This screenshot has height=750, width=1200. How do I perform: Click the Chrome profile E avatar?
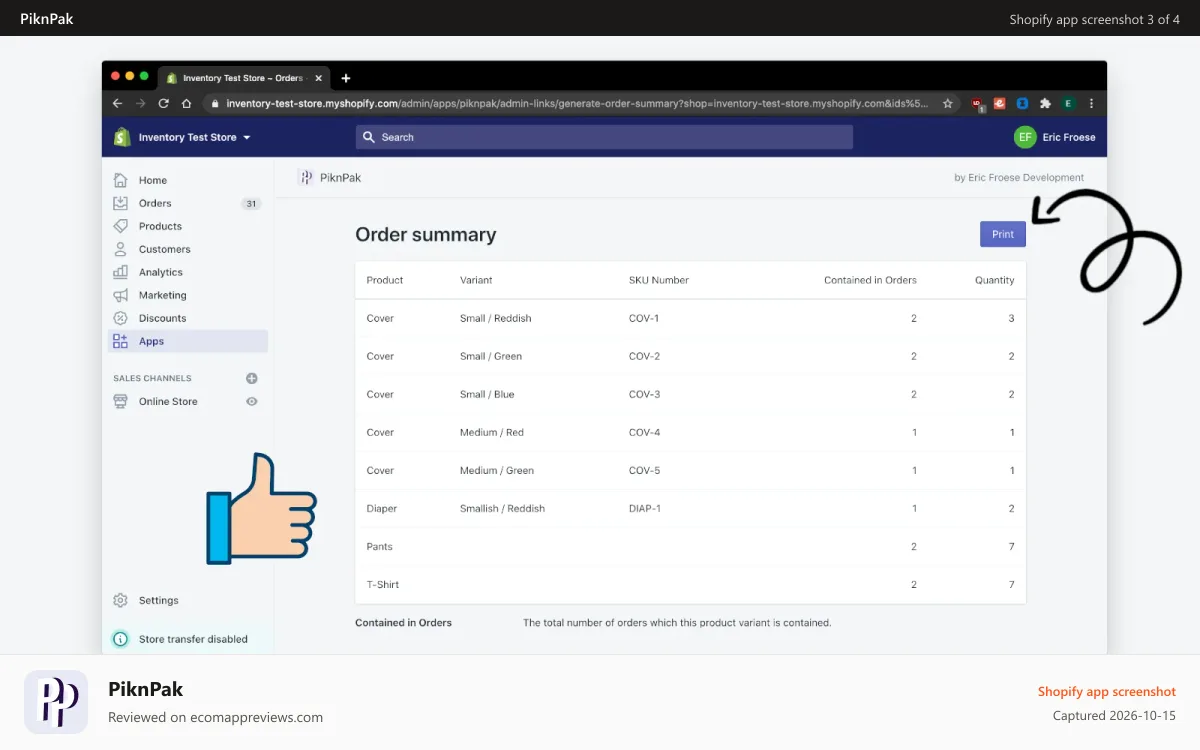click(x=1068, y=103)
